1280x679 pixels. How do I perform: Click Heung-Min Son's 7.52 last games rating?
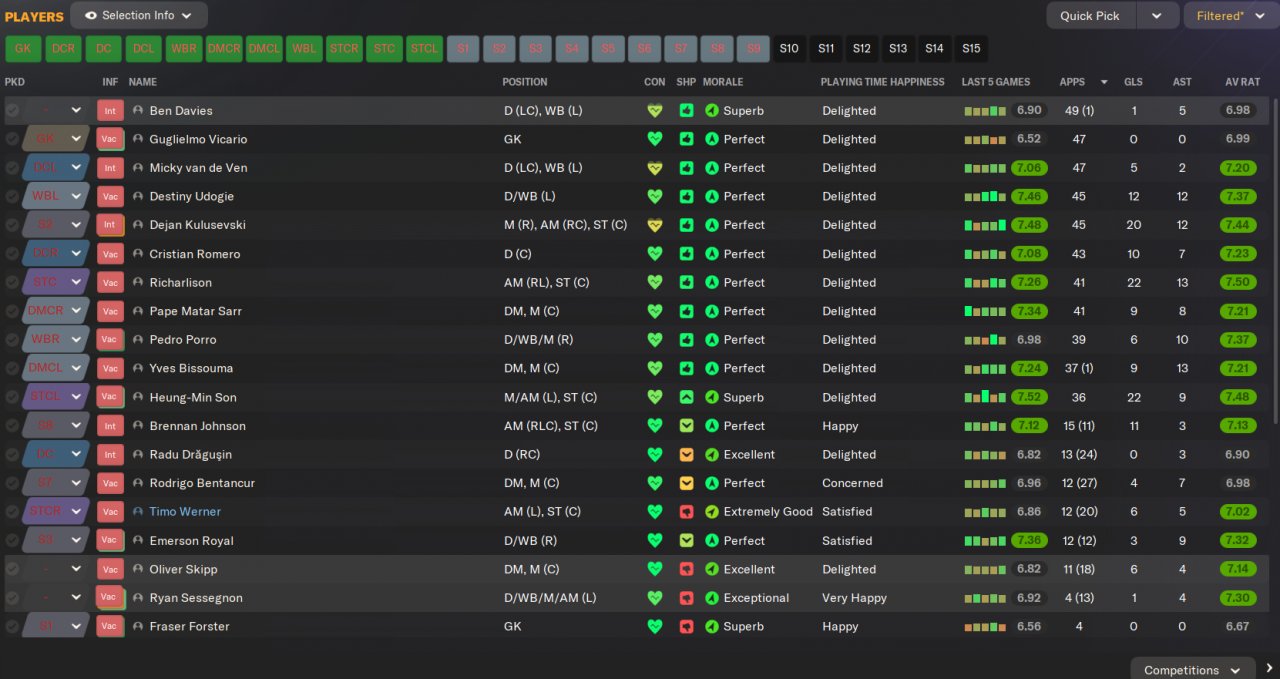pos(1029,398)
